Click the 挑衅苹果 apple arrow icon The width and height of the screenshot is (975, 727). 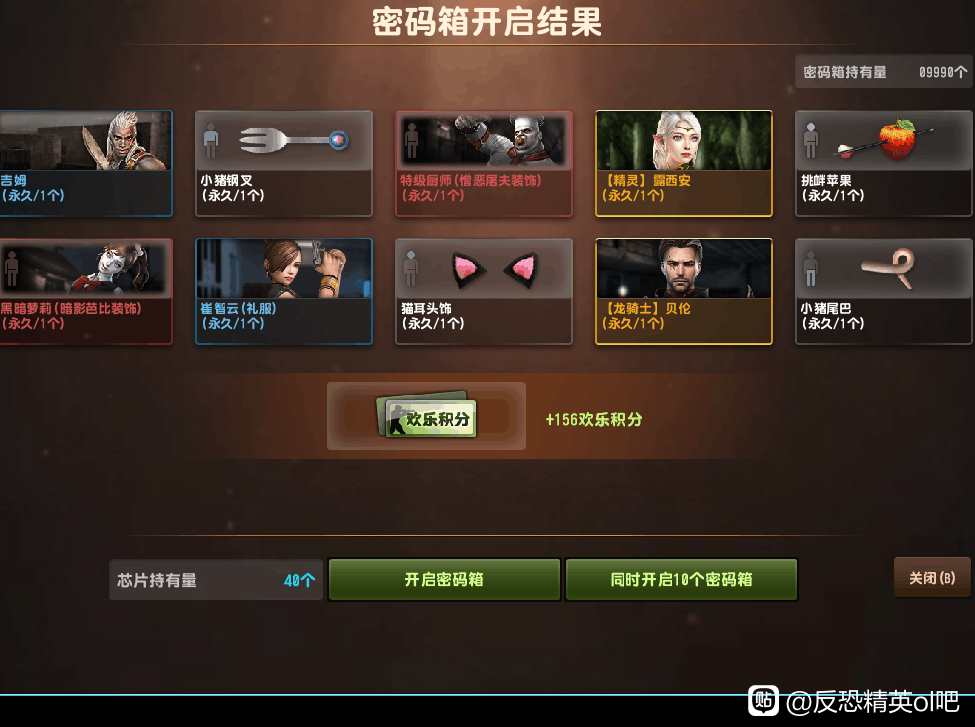coord(883,140)
